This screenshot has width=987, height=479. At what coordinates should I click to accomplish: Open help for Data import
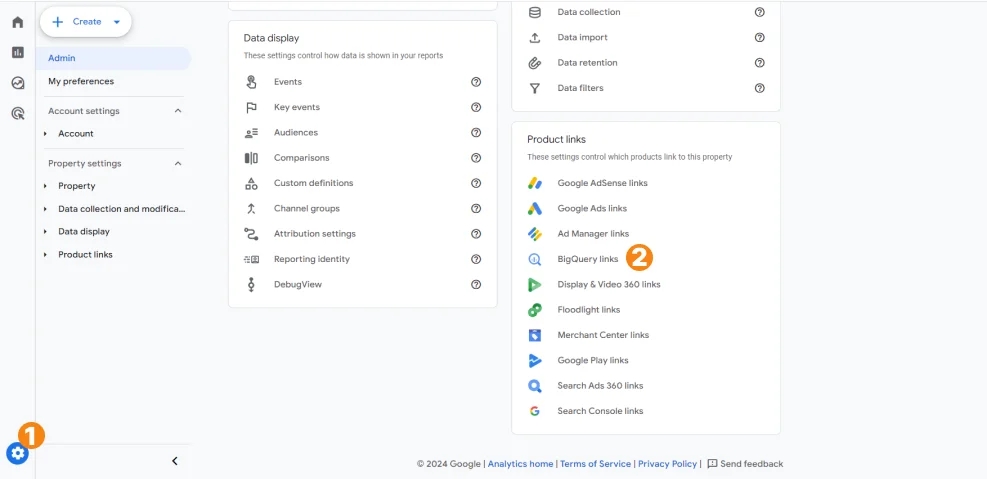[760, 38]
